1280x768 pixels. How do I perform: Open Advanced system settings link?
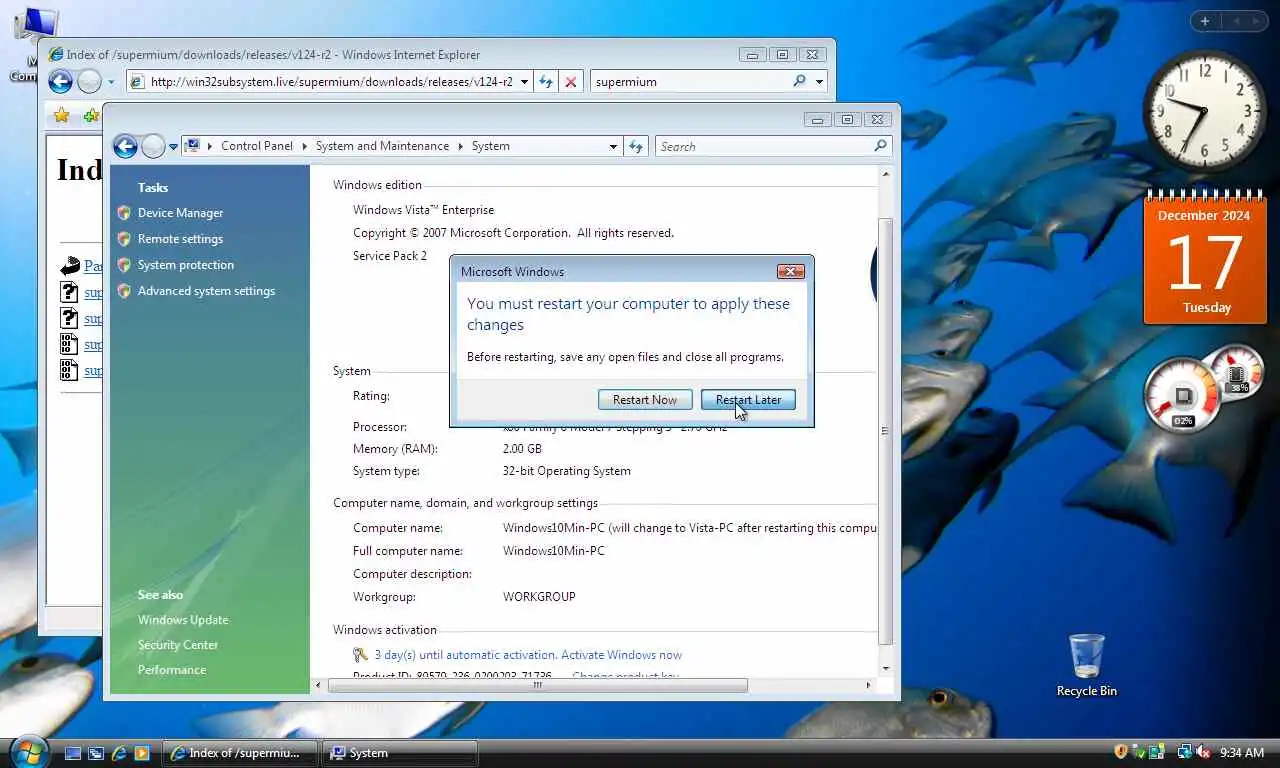(x=206, y=291)
